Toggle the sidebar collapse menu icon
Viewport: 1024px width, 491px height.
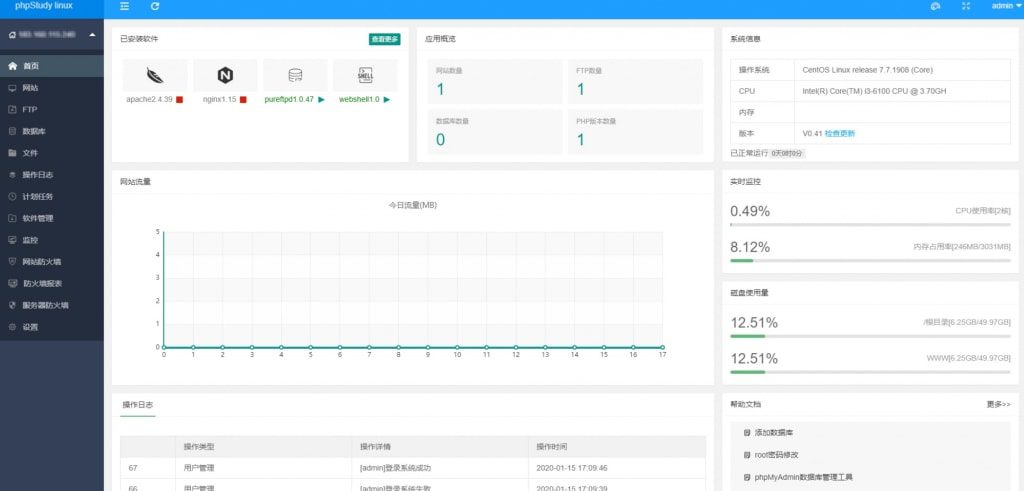click(x=124, y=6)
